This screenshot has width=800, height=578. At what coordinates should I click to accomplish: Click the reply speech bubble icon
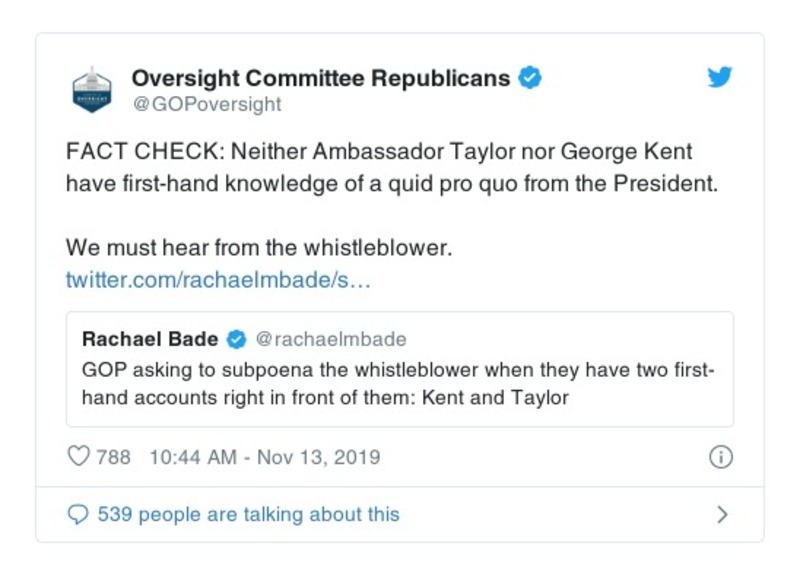click(x=78, y=515)
